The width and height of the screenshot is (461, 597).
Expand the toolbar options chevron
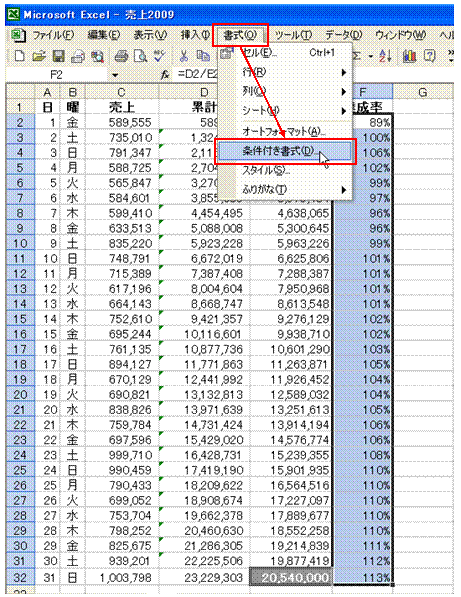coord(451,56)
